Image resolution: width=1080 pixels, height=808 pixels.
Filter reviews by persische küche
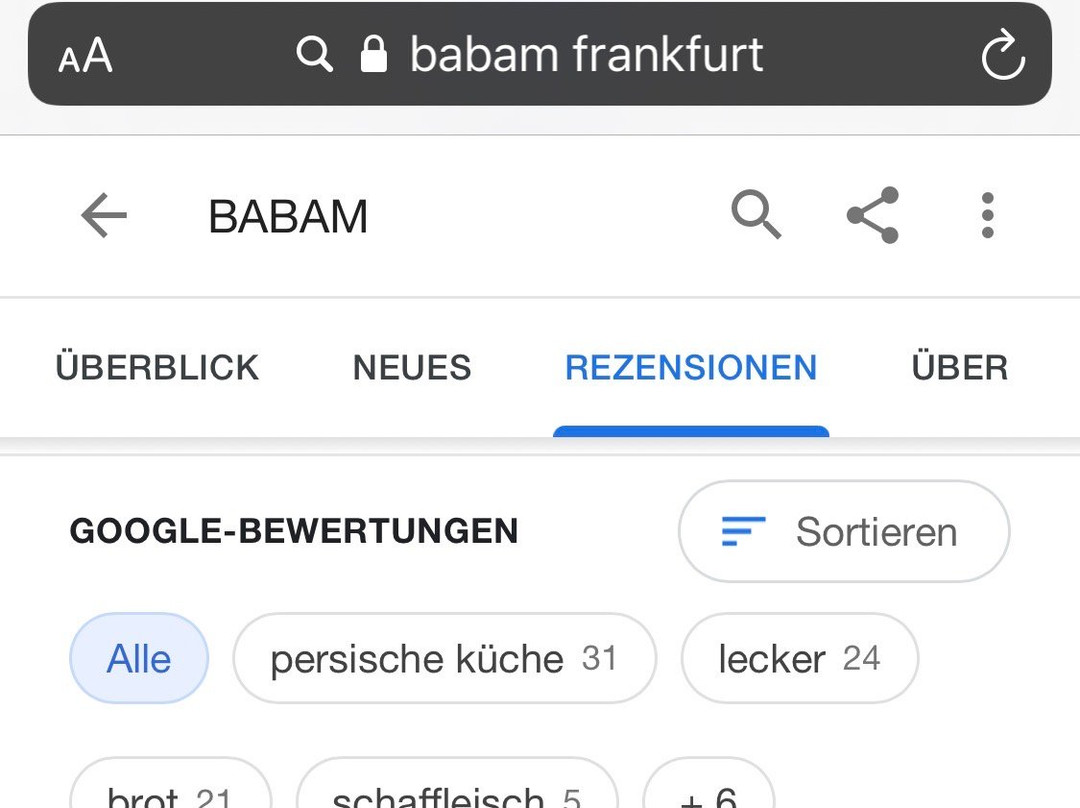tap(444, 659)
